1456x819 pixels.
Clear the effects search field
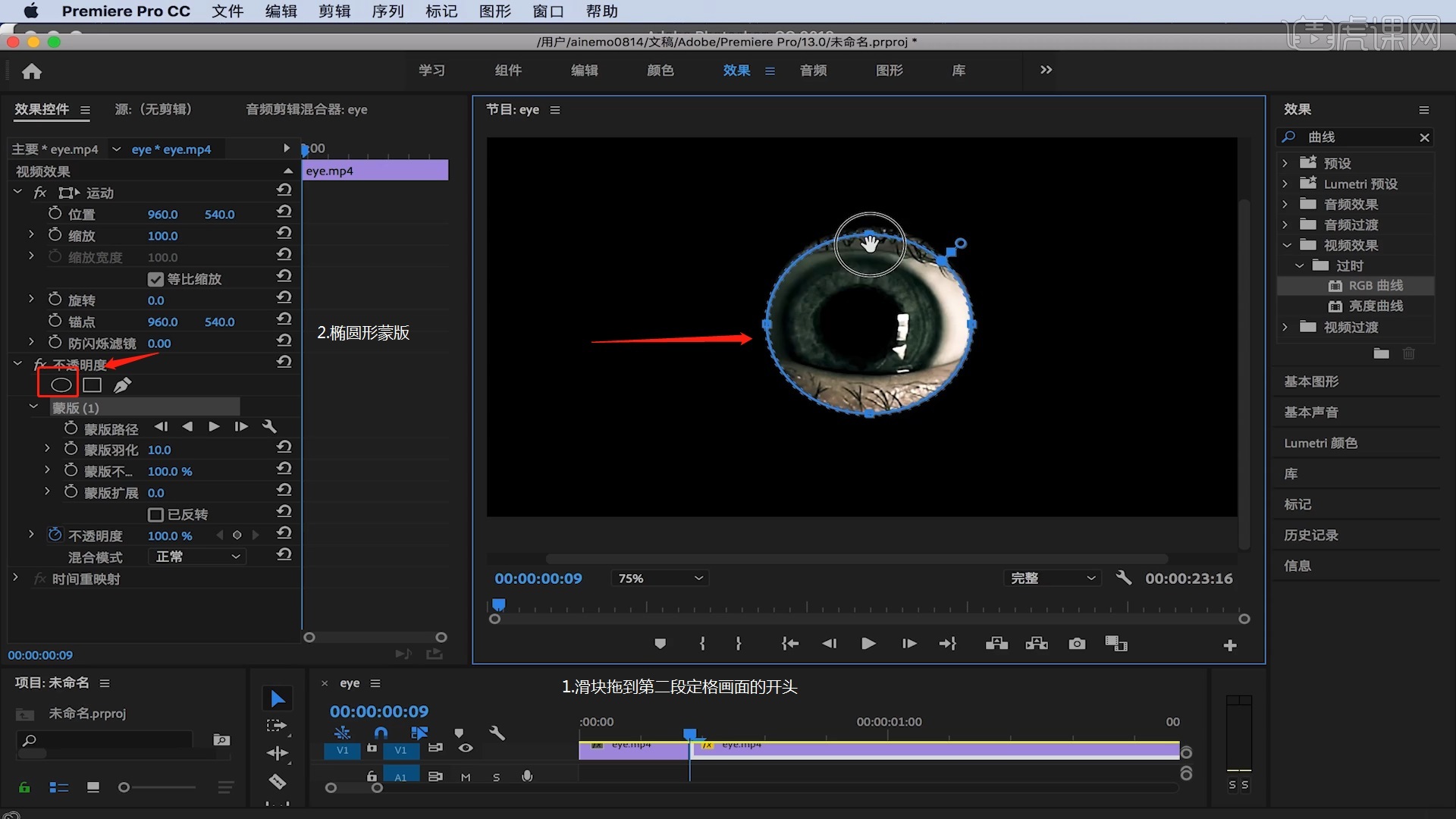point(1424,137)
